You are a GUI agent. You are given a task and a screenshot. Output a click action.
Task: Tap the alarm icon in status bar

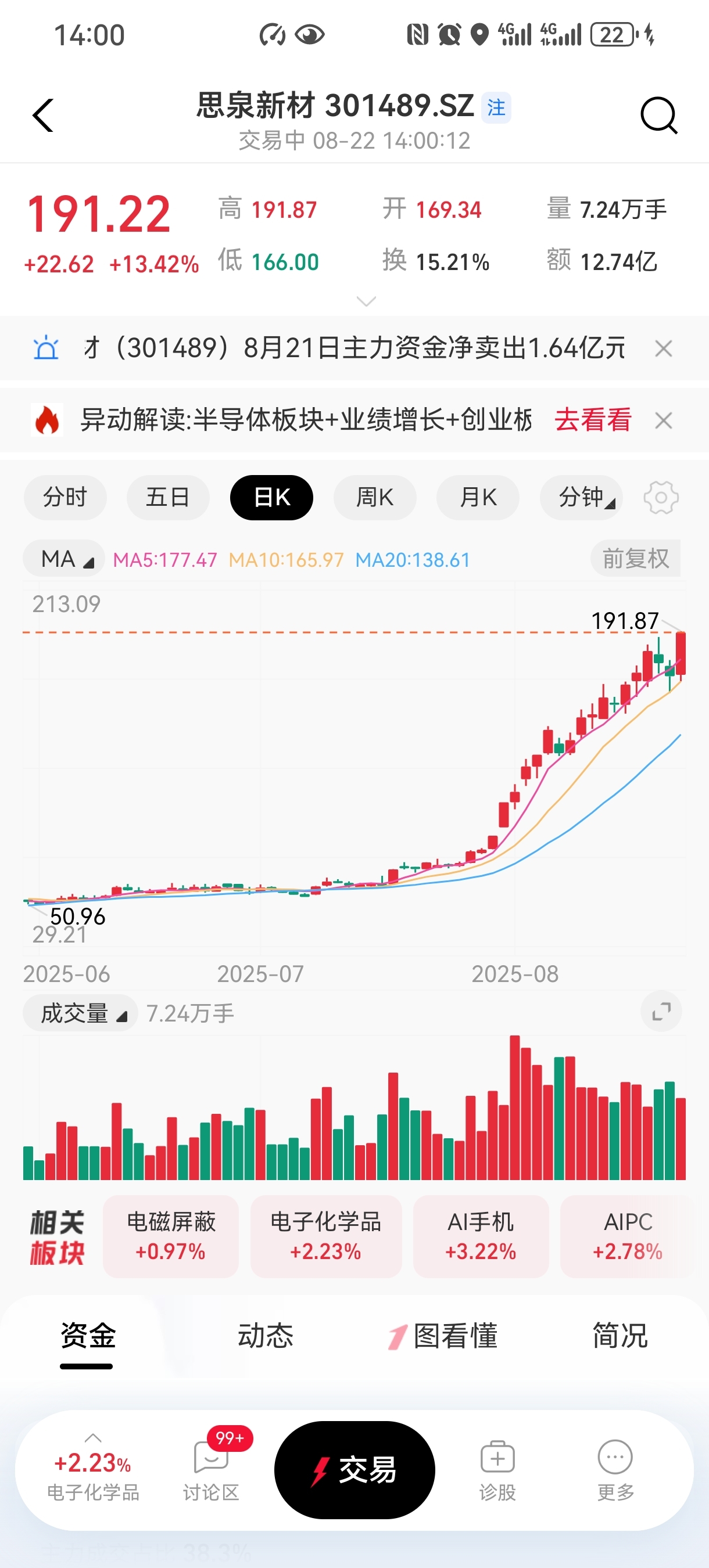click(x=450, y=35)
